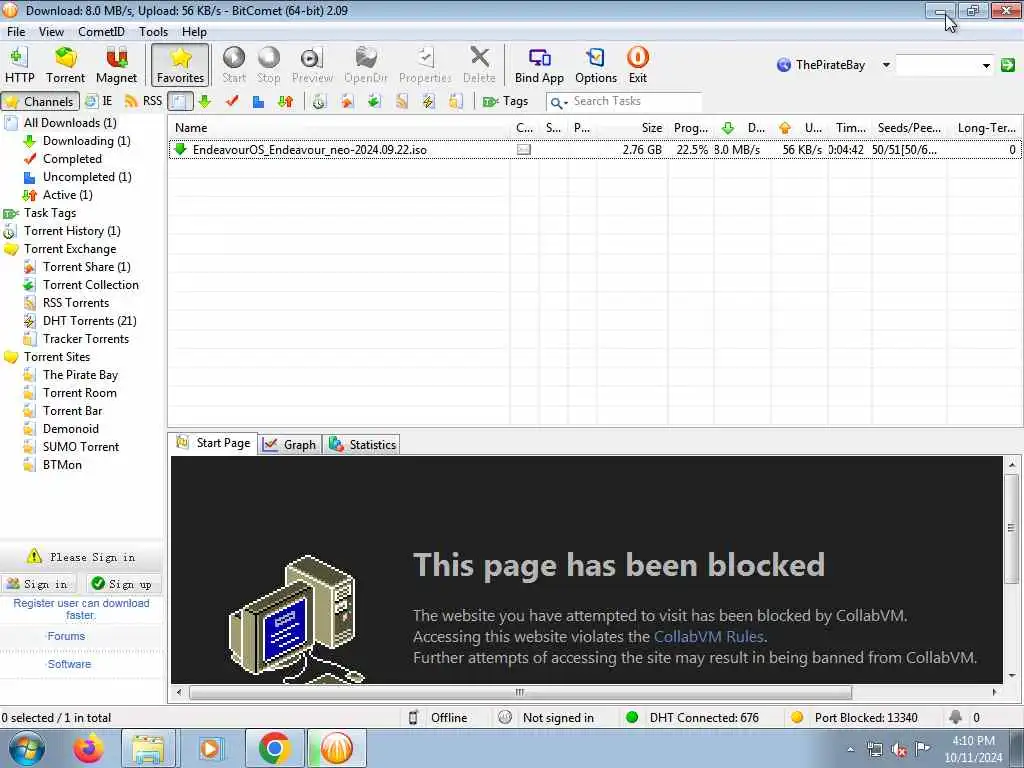Open the CometID menu
This screenshot has width=1024, height=768.
[101, 31]
